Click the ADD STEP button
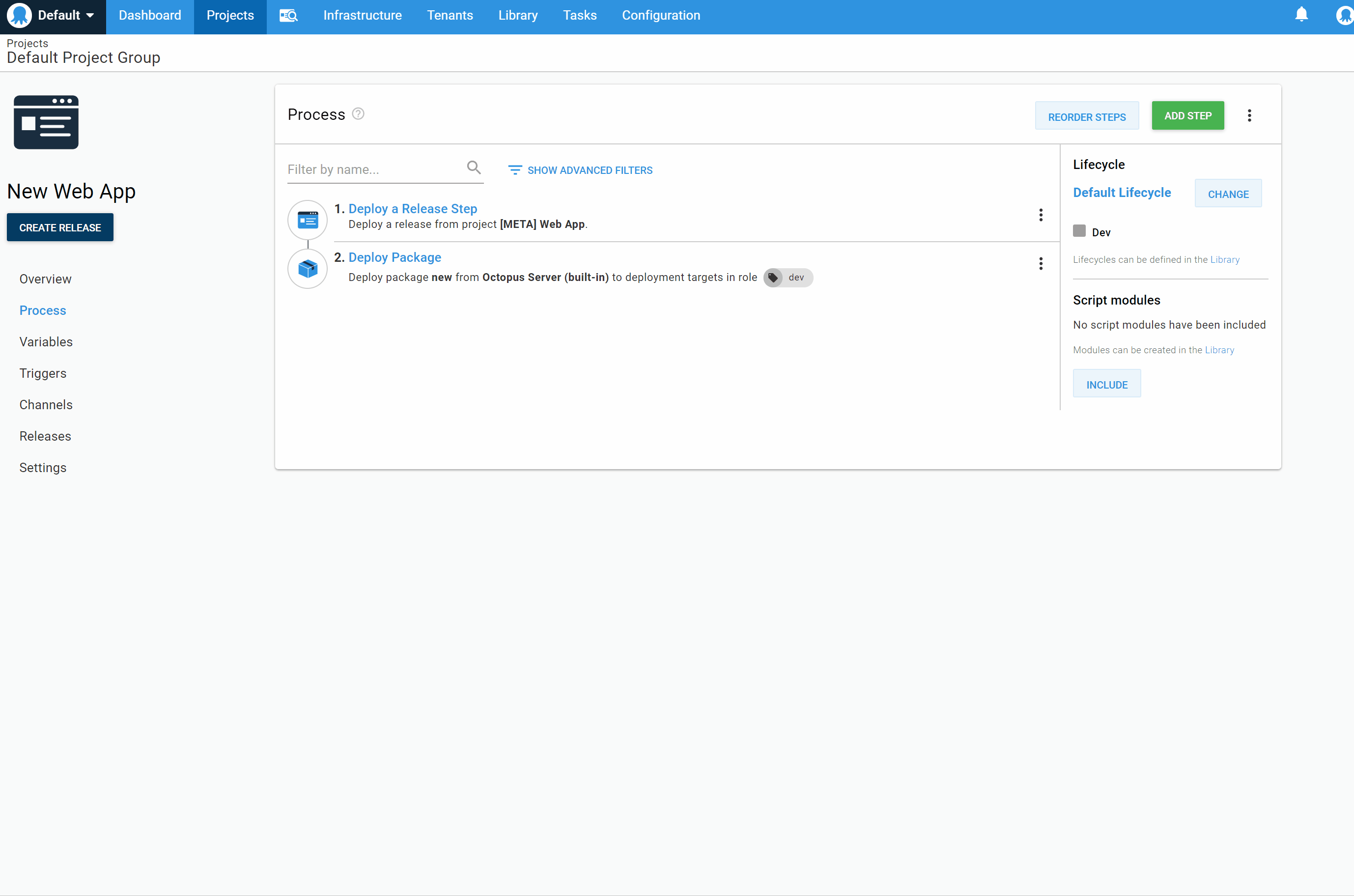1354x896 pixels. coord(1187,115)
